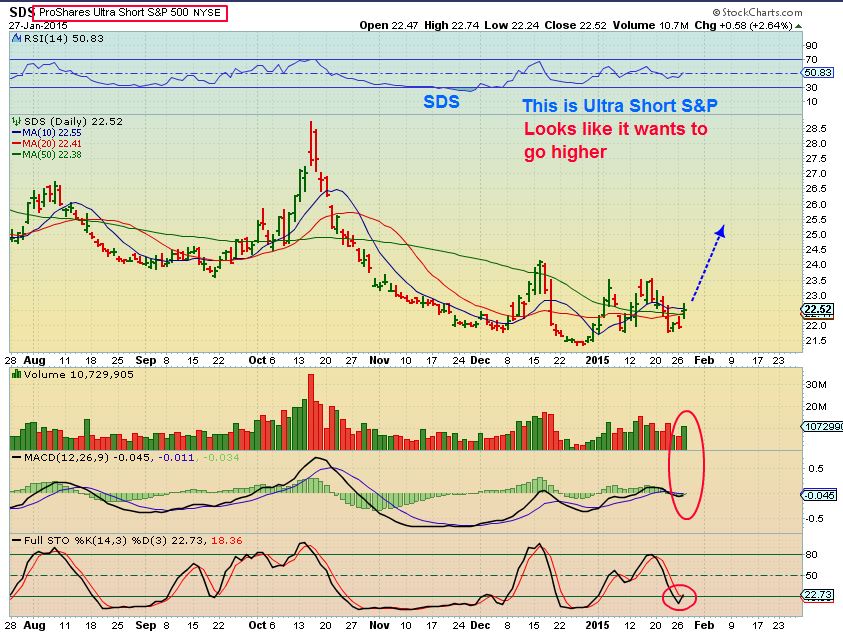Click the 'go higher' annotation text
The width and height of the screenshot is (843, 635).
(565, 152)
